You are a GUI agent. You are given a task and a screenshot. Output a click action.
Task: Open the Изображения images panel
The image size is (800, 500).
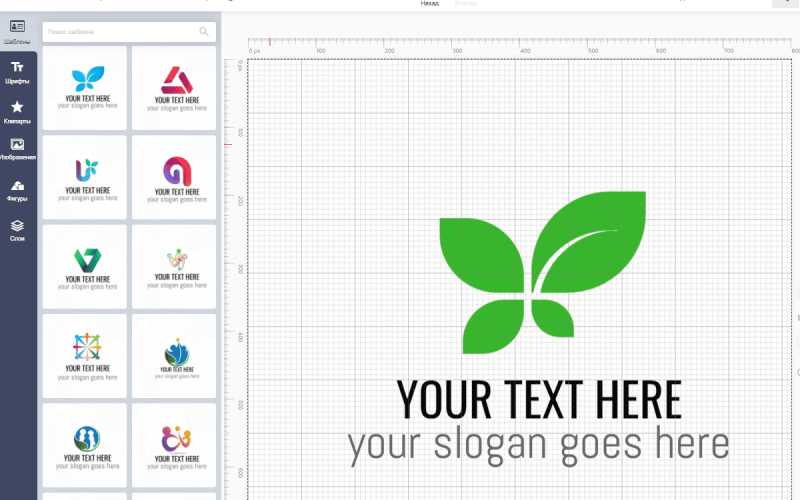click(x=17, y=149)
